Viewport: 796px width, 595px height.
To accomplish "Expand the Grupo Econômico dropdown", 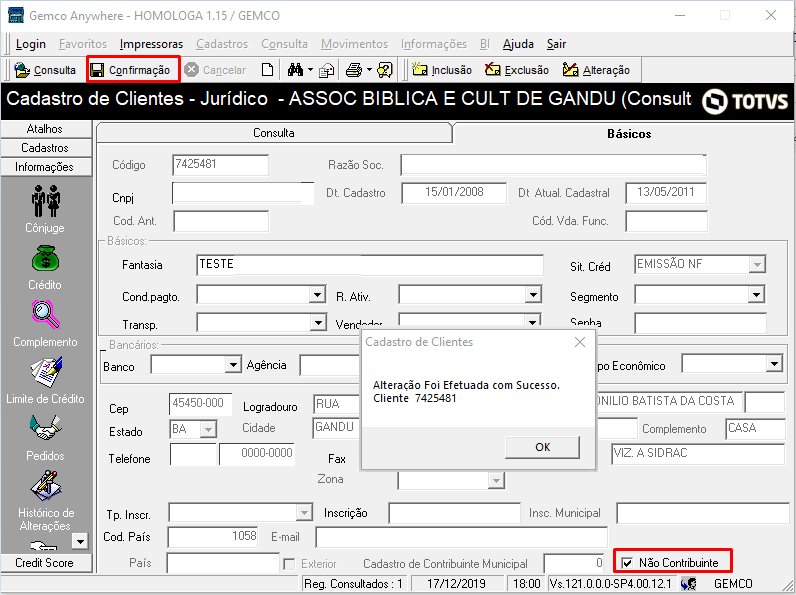I will 774,363.
